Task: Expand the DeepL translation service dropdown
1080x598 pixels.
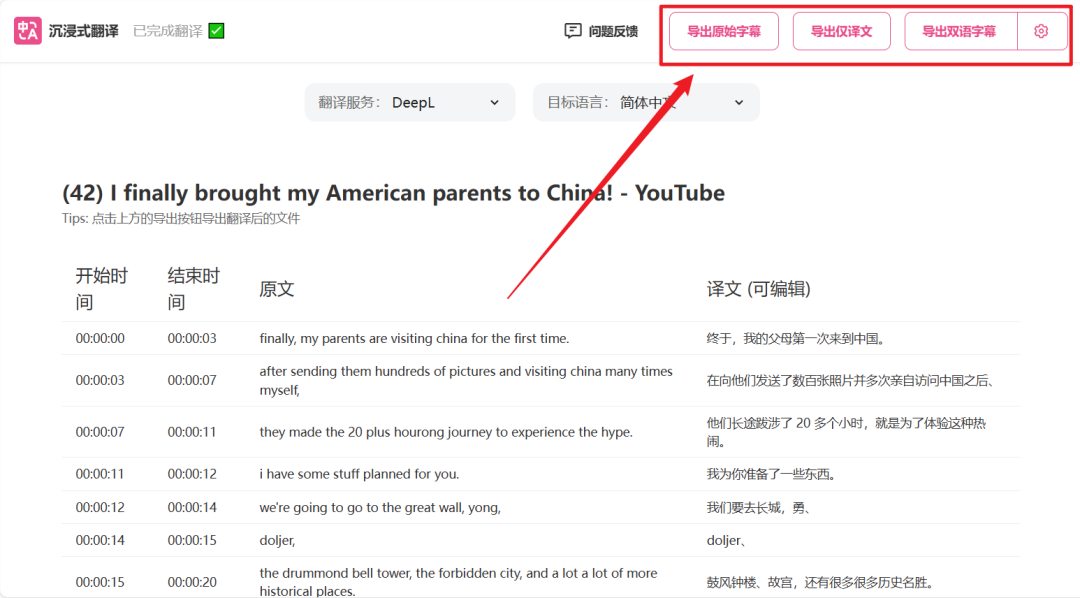Action: 410,103
